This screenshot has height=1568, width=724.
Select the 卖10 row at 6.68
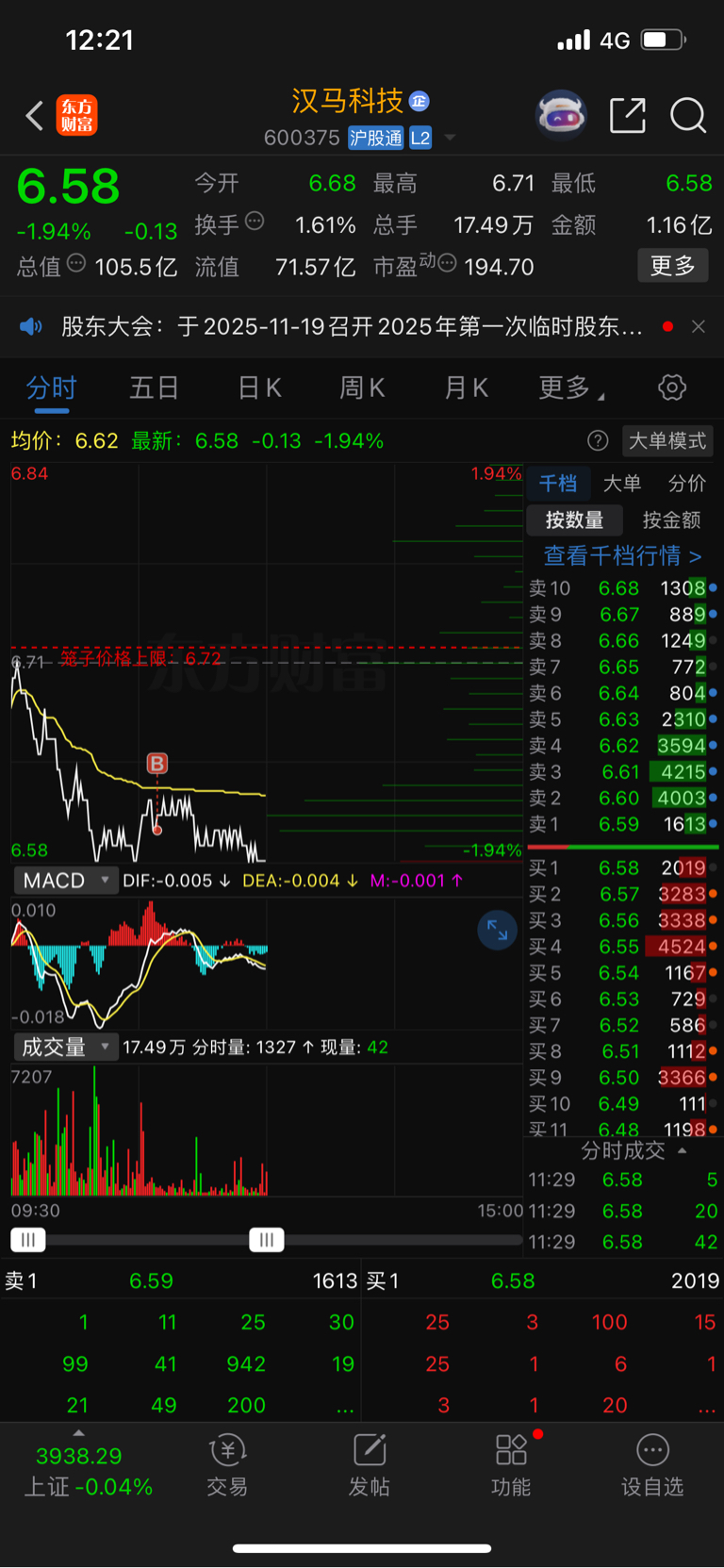[x=622, y=588]
